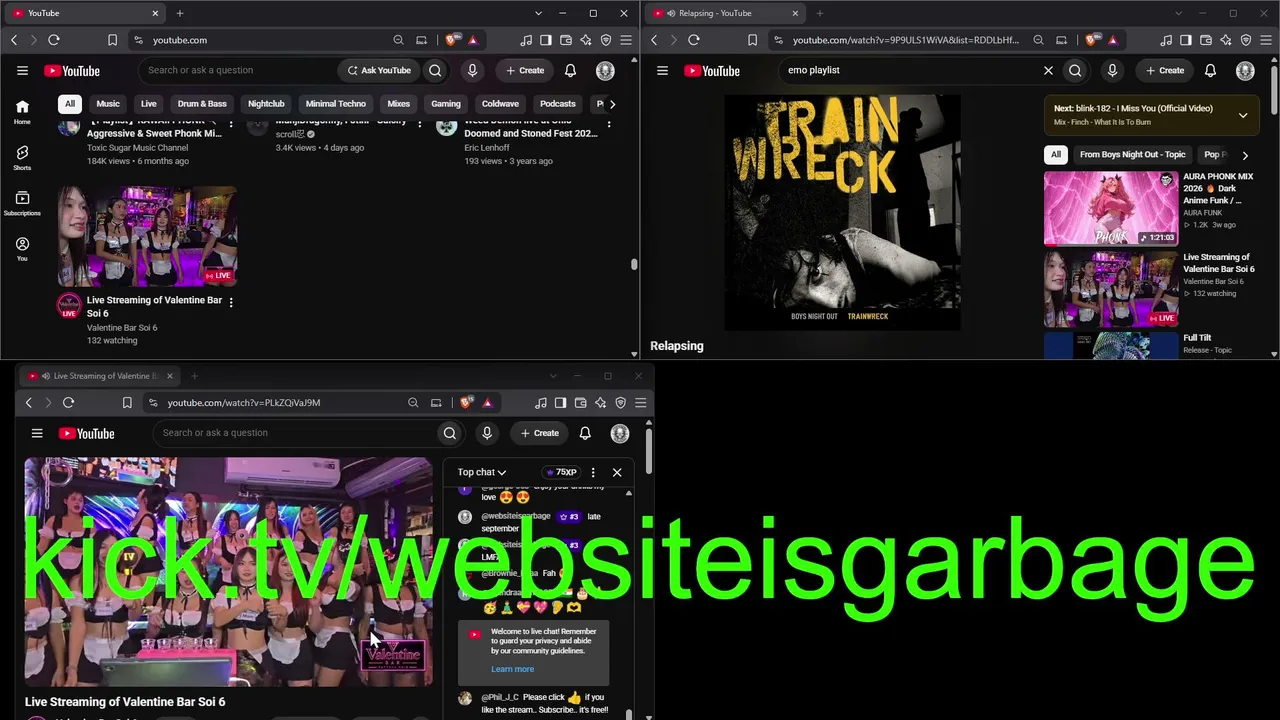Click the search field in the youtube.com home window

tap(238, 71)
